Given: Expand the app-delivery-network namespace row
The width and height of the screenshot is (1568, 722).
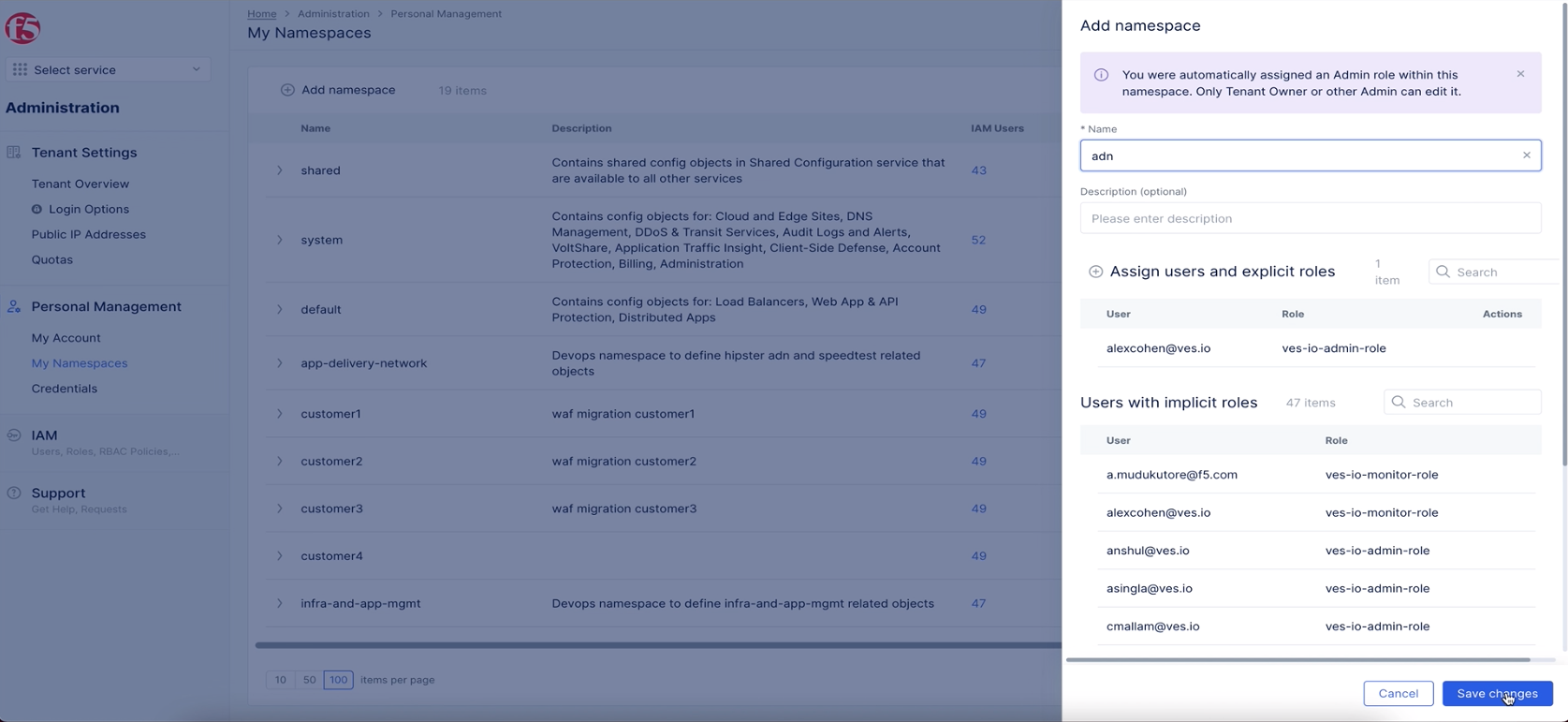Looking at the screenshot, I should tap(279, 363).
